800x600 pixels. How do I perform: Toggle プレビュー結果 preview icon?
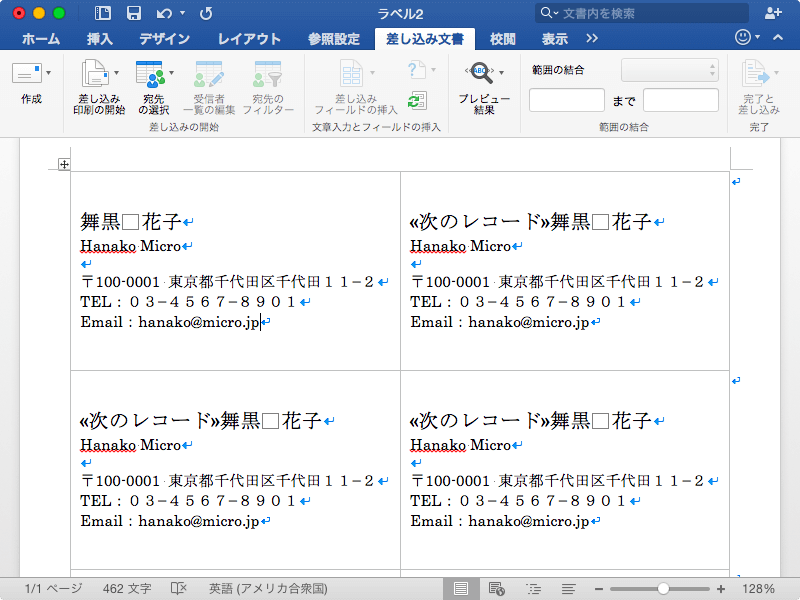pos(480,72)
